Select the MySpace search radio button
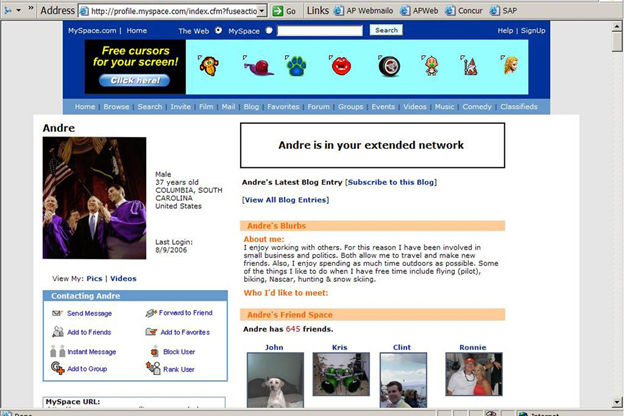This screenshot has height=416, width=624. tap(269, 30)
